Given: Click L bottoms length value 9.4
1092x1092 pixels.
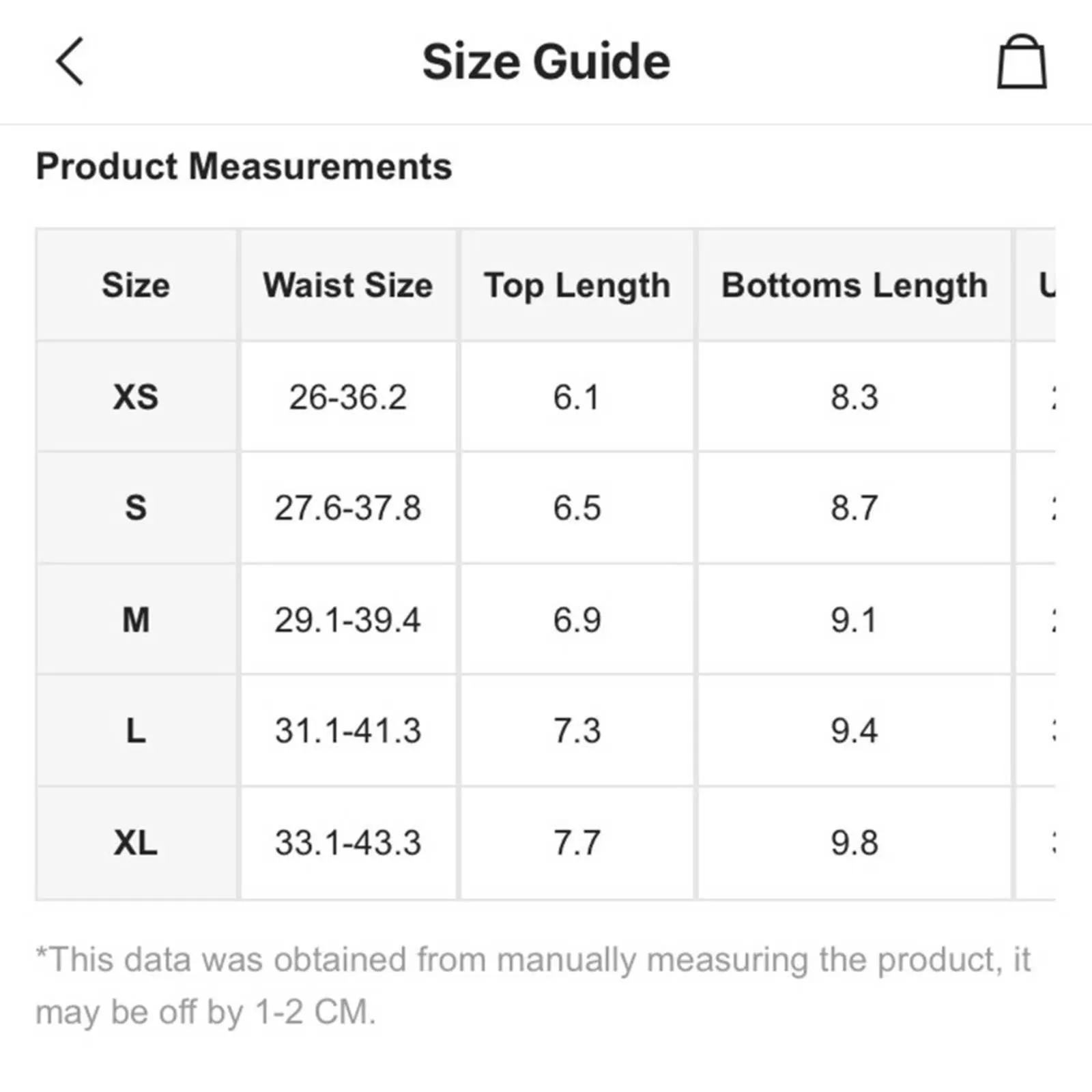Looking at the screenshot, I should coord(854,732).
